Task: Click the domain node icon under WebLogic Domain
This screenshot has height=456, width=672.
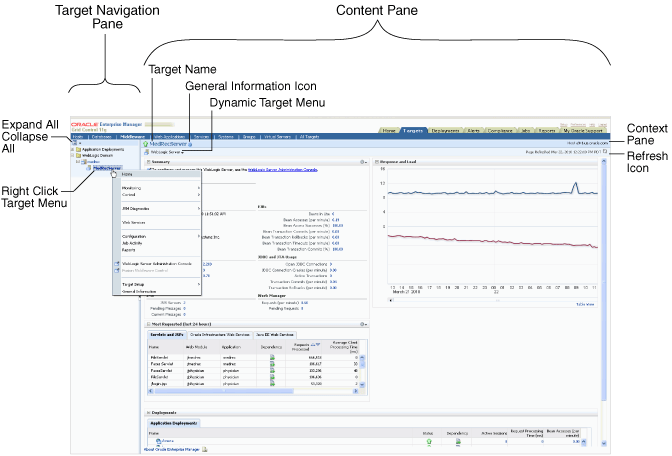Action: pyautogui.click(x=84, y=162)
